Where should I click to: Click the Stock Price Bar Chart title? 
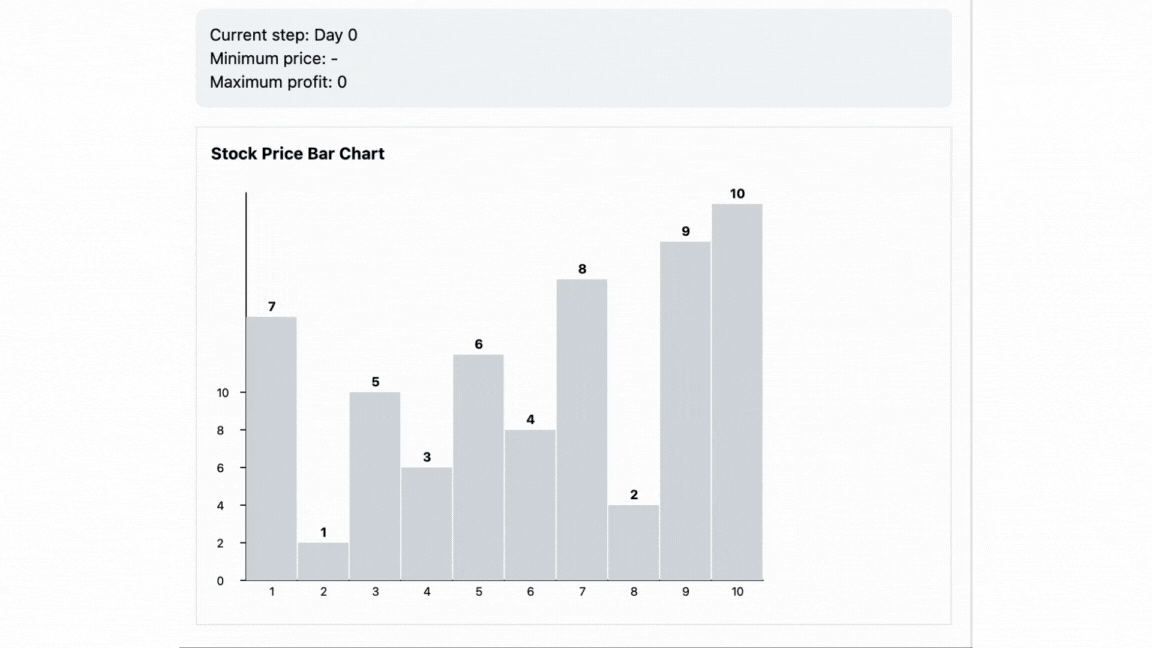tap(298, 154)
